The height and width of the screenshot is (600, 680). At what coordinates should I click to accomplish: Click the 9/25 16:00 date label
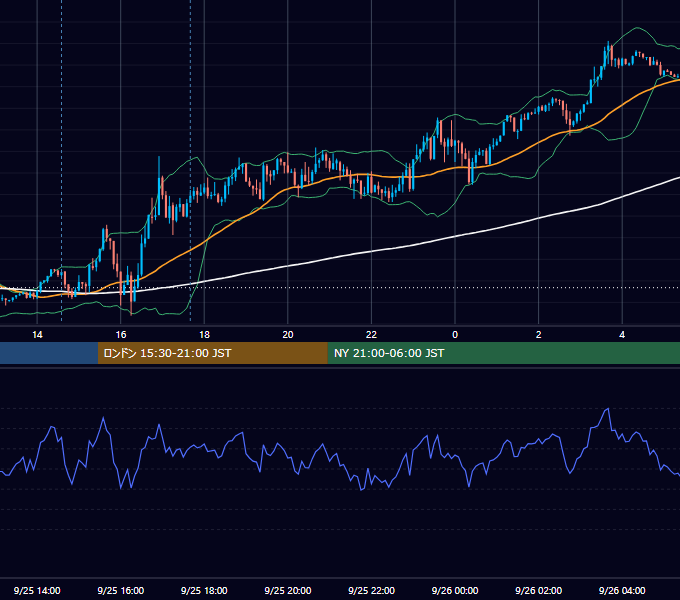[121, 590]
